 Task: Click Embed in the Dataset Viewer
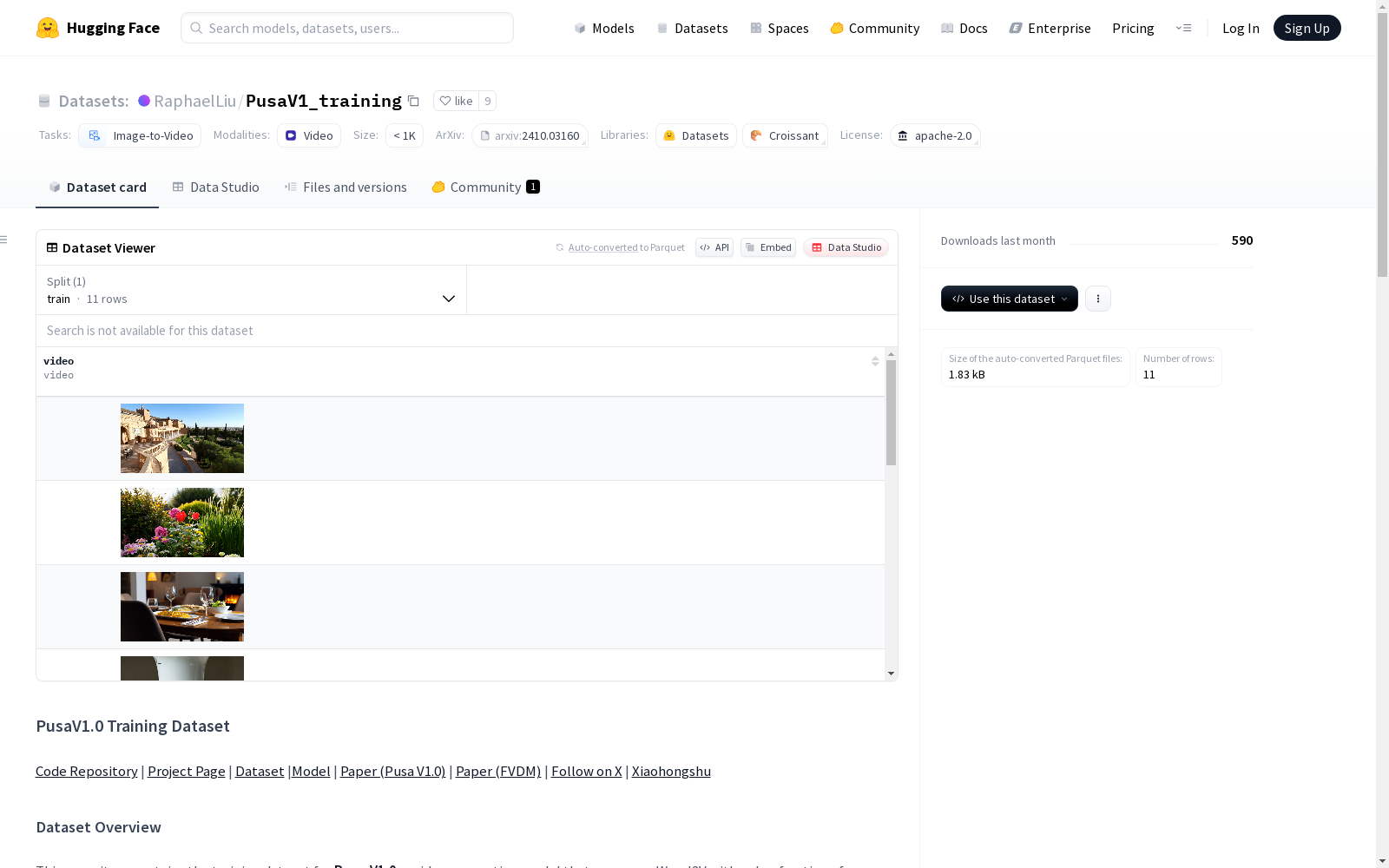pyautogui.click(x=768, y=247)
